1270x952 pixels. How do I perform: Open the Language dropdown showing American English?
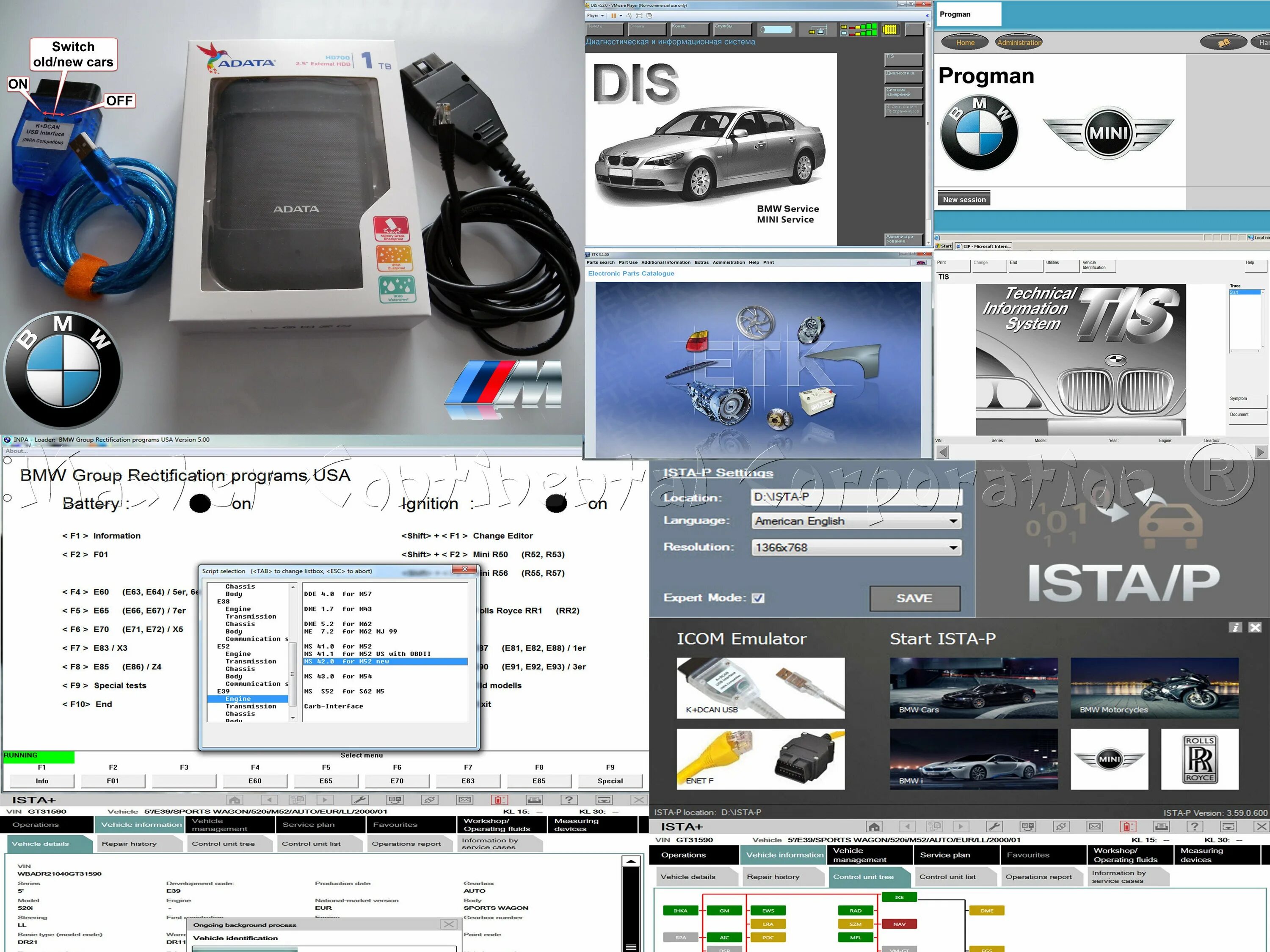[953, 521]
